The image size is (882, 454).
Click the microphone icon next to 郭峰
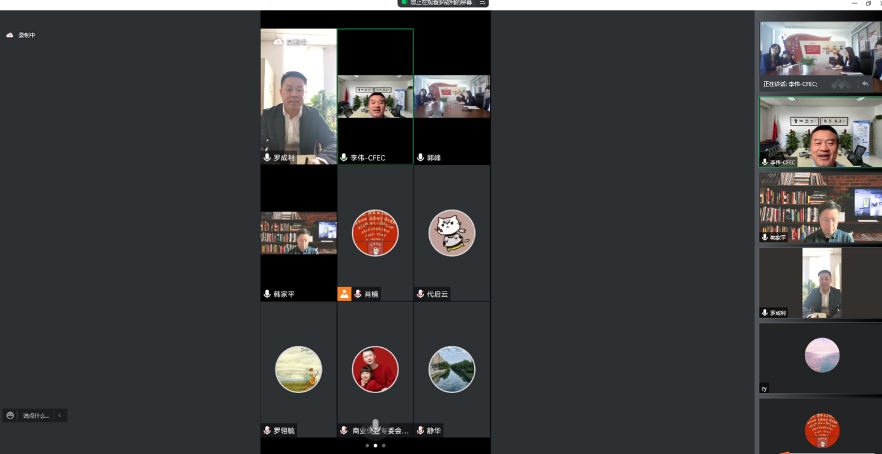(x=421, y=158)
